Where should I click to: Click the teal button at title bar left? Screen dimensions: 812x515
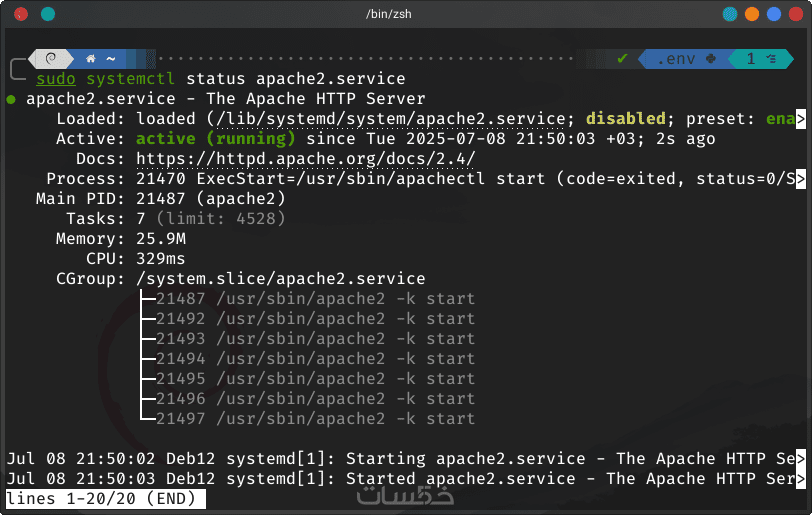[x=48, y=14]
